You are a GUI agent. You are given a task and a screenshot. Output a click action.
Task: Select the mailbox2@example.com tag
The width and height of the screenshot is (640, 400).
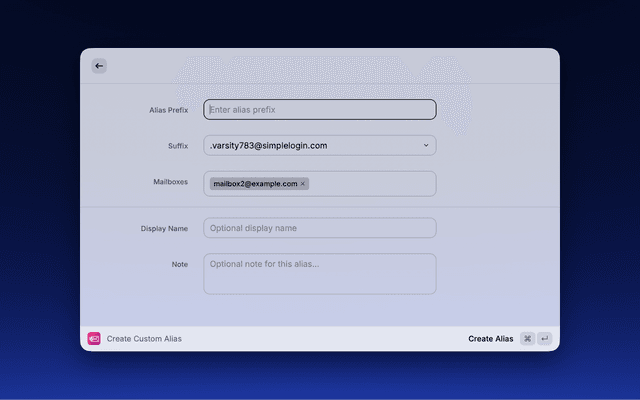point(255,184)
